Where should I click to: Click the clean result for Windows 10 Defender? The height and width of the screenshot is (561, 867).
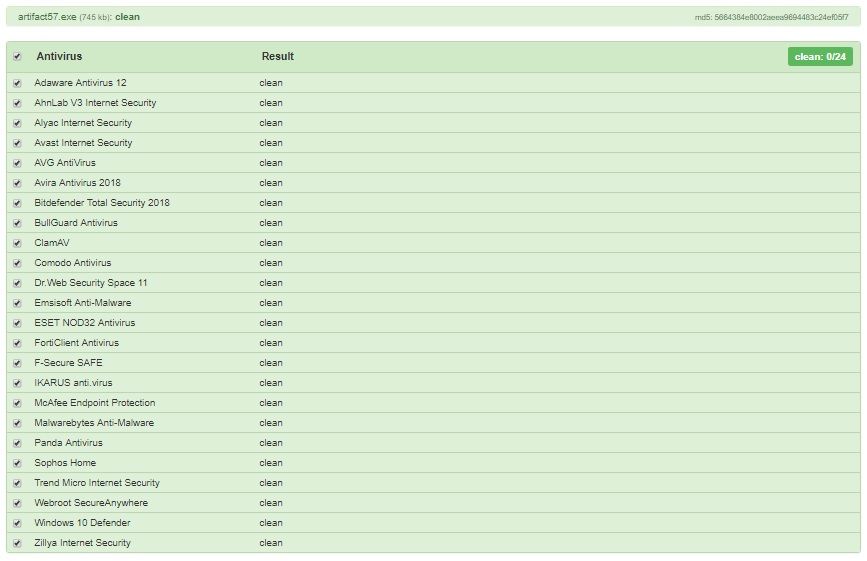pyautogui.click(x=271, y=523)
